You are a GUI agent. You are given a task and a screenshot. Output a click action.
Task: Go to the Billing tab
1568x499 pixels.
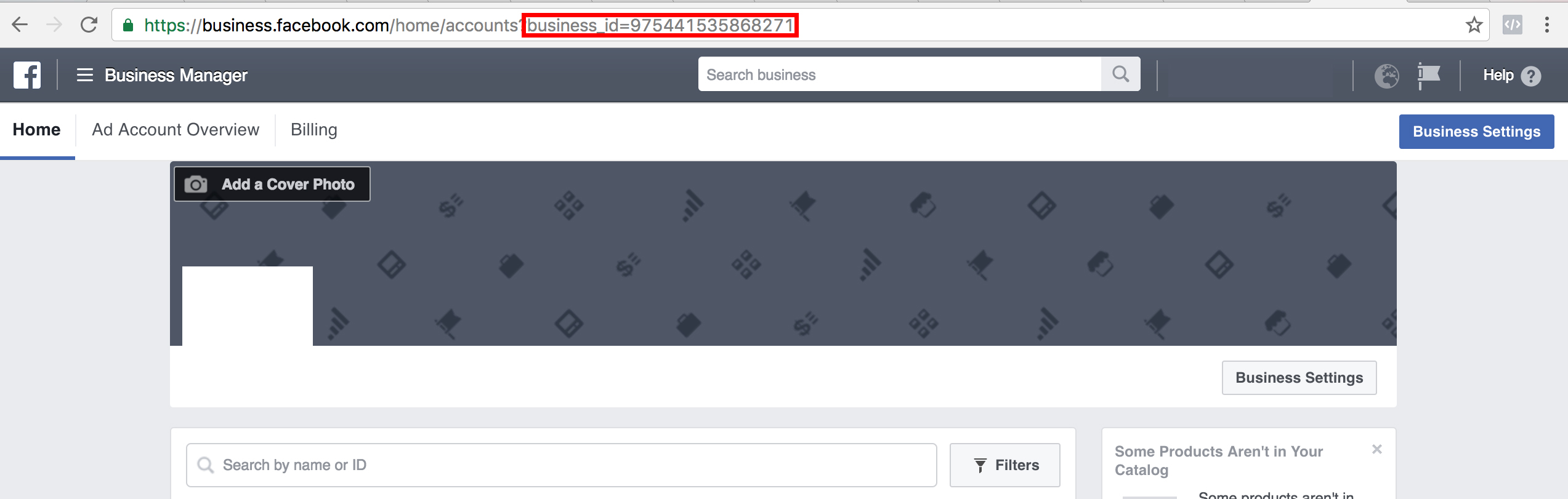pos(314,130)
